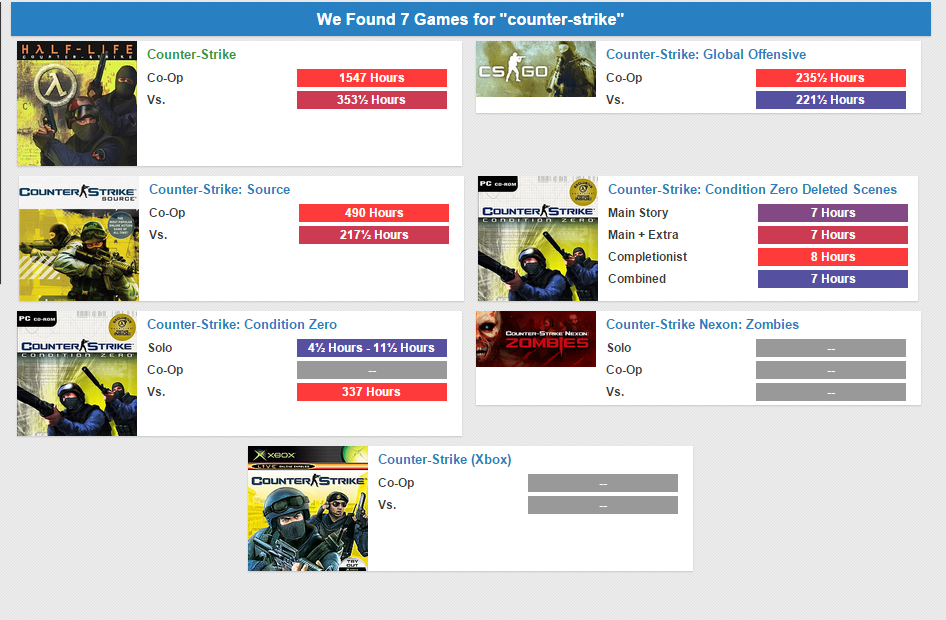
Task: Click Counter-Strike (Xbox) empty Co-Op bar
Action: 603,483
